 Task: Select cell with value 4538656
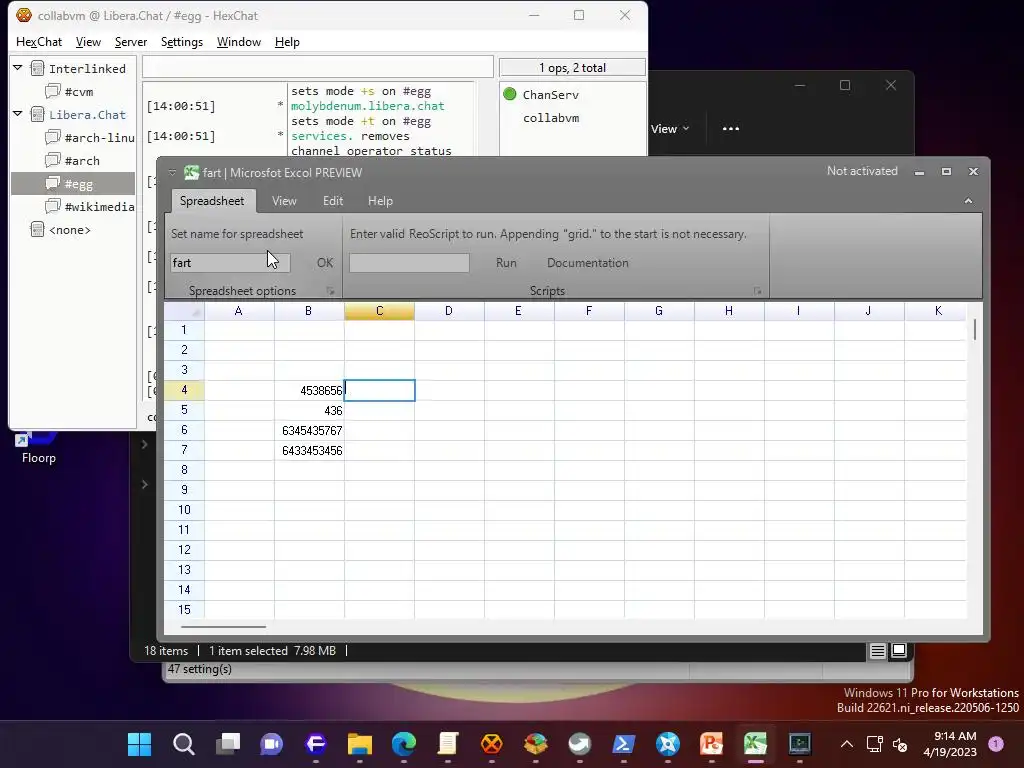pyautogui.click(x=309, y=391)
